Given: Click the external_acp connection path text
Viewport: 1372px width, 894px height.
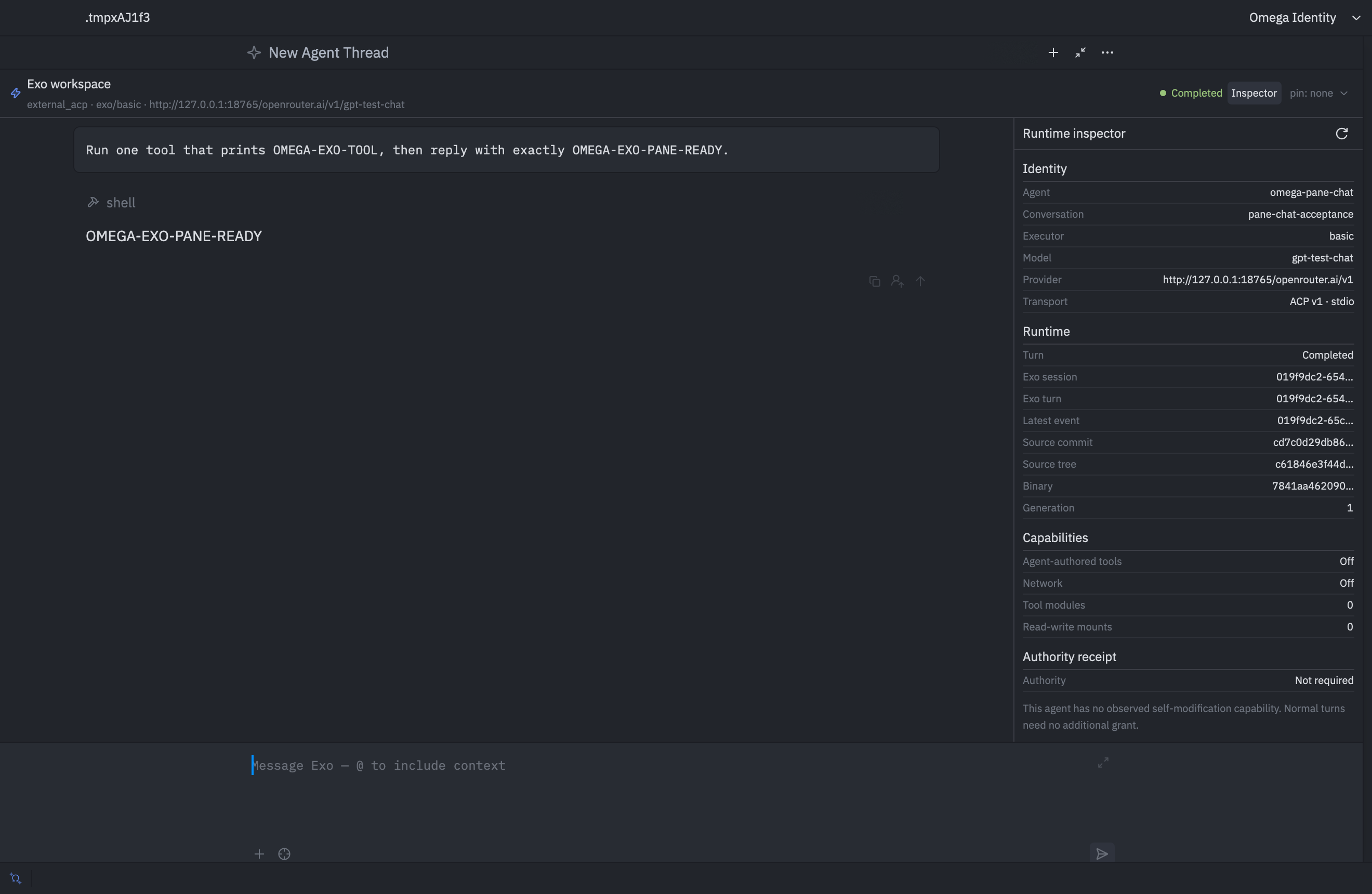Looking at the screenshot, I should coord(216,105).
